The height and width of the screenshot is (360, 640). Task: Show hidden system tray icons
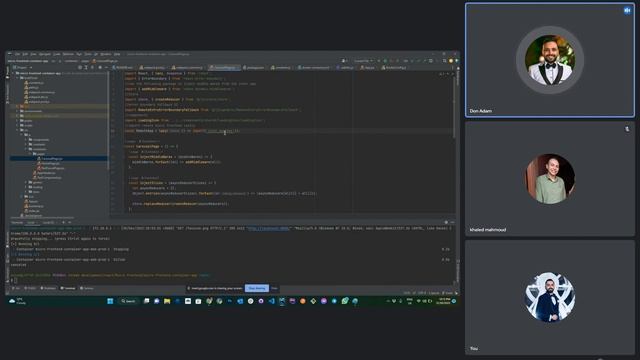point(388,301)
